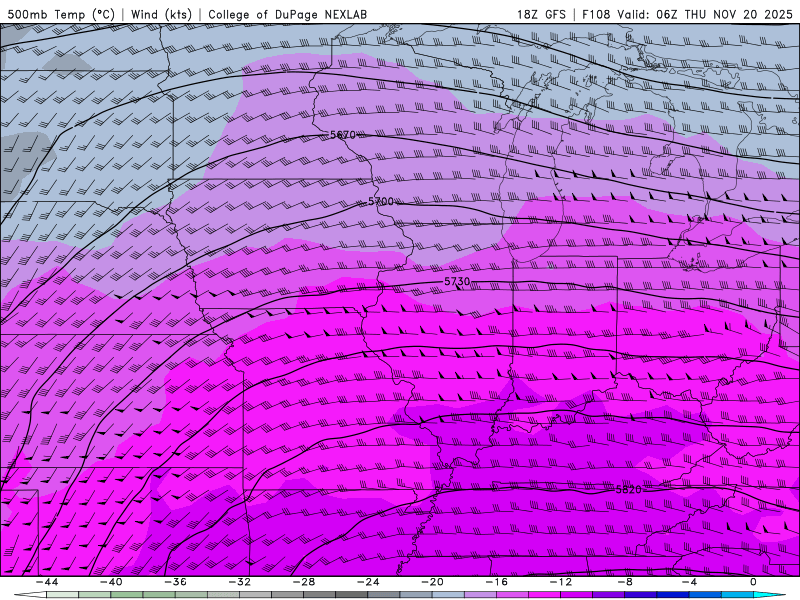Click the 5820 height contour label
Screen dimensions: 800x600
point(628,489)
